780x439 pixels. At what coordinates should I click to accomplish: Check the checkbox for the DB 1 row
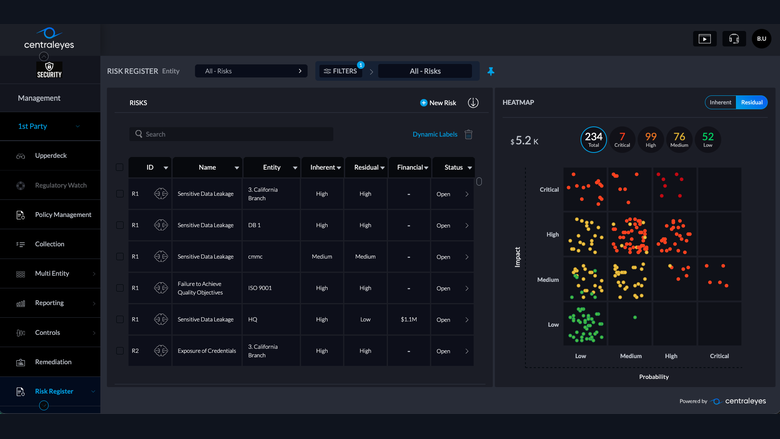coord(120,225)
